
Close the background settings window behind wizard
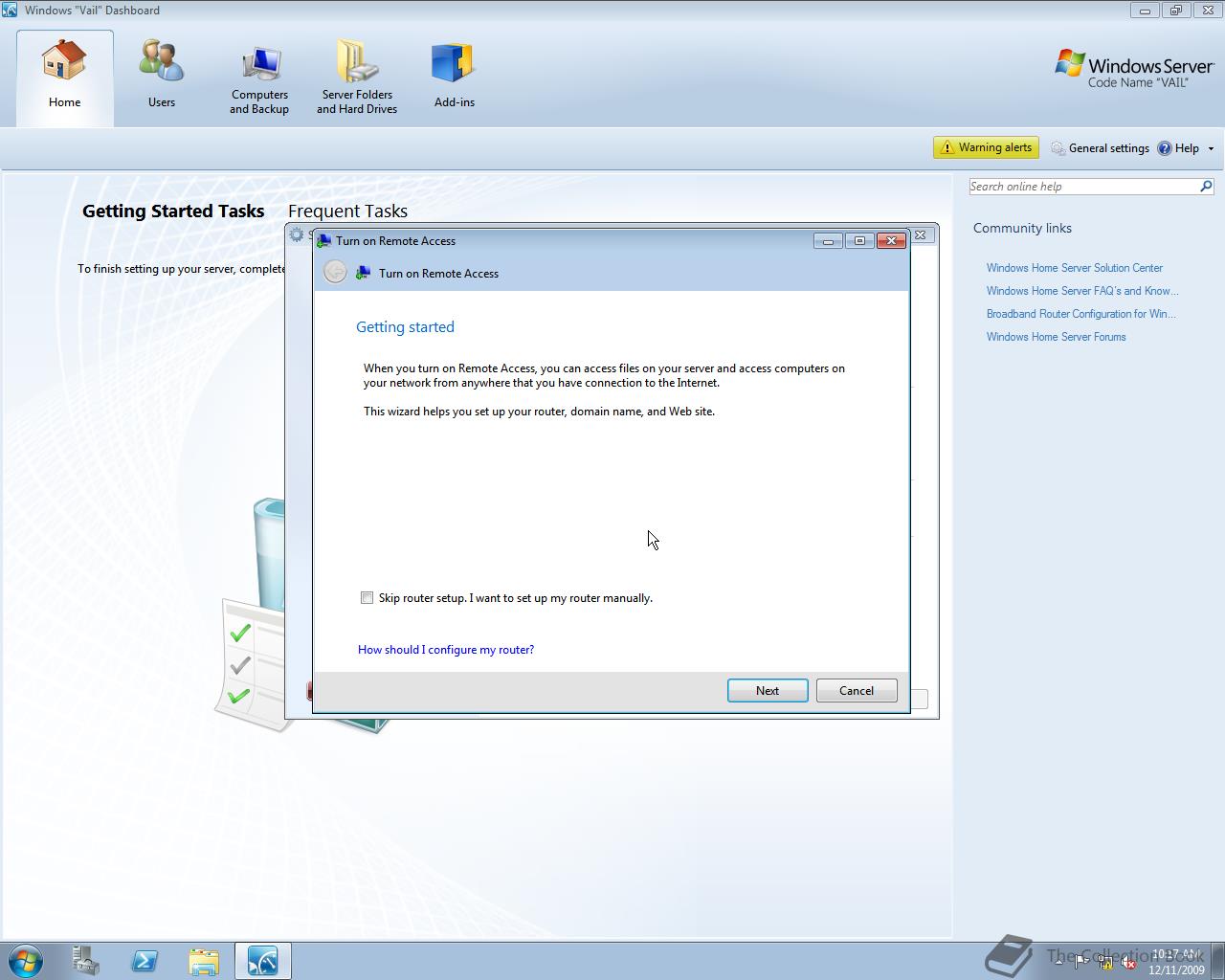tap(921, 234)
